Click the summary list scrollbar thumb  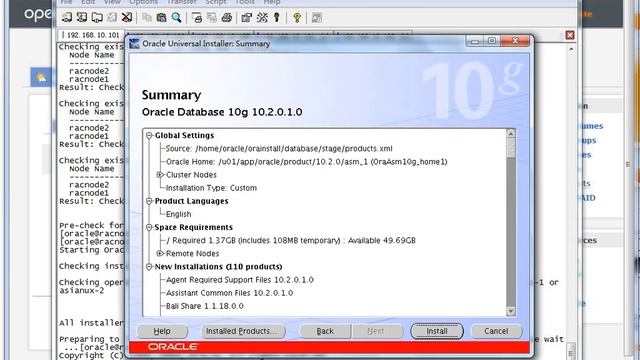[511, 147]
